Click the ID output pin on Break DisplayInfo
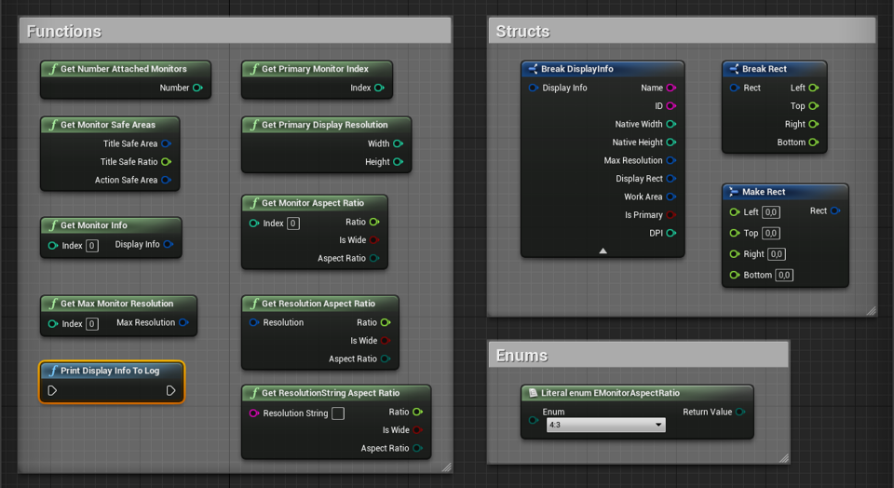This screenshot has height=488, width=894. tap(671, 106)
